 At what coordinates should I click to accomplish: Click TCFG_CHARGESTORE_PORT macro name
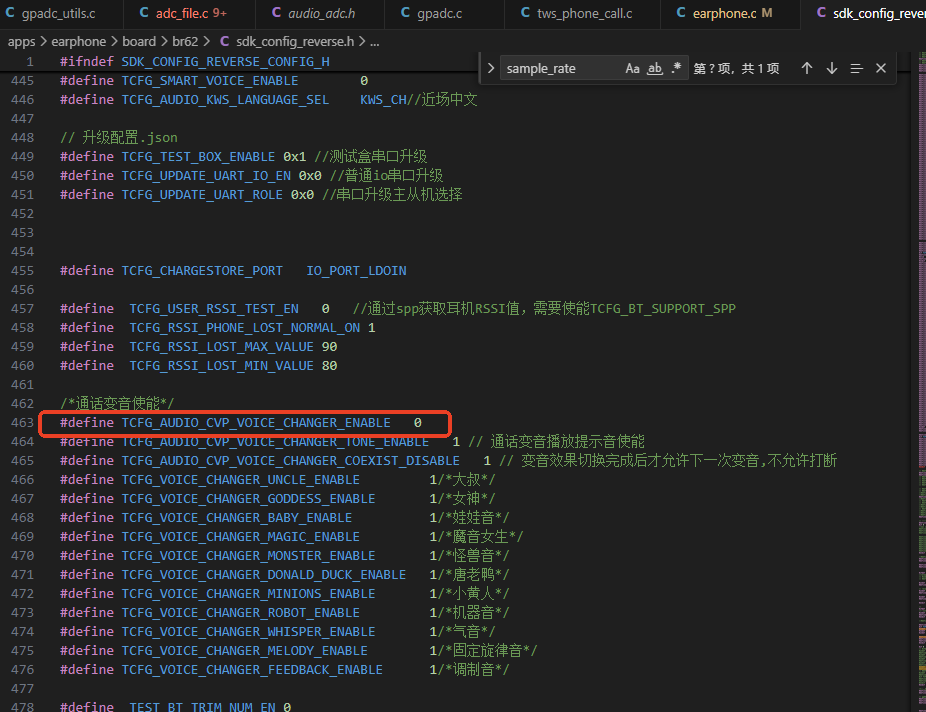tap(202, 270)
